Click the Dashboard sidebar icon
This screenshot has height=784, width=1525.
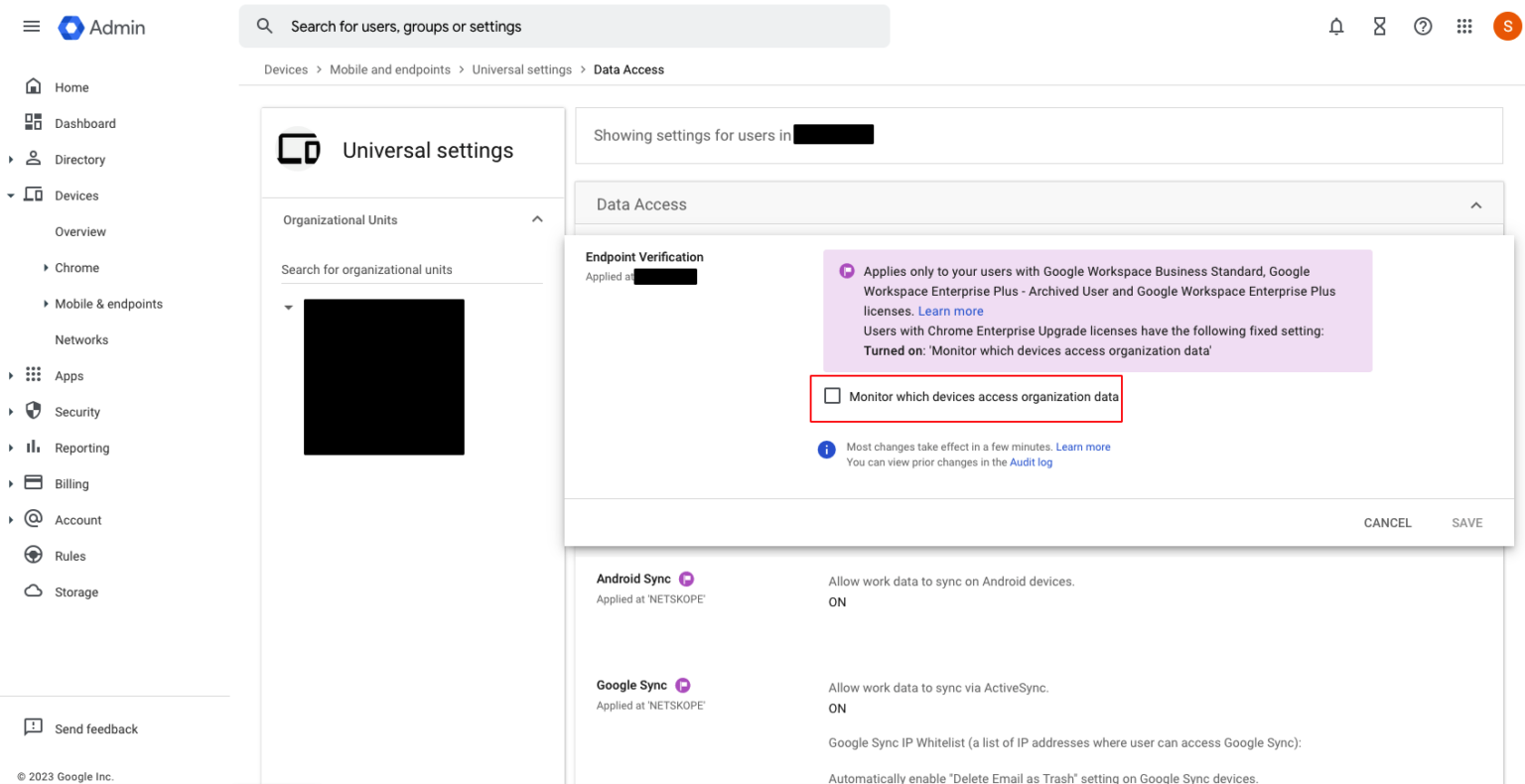point(35,123)
